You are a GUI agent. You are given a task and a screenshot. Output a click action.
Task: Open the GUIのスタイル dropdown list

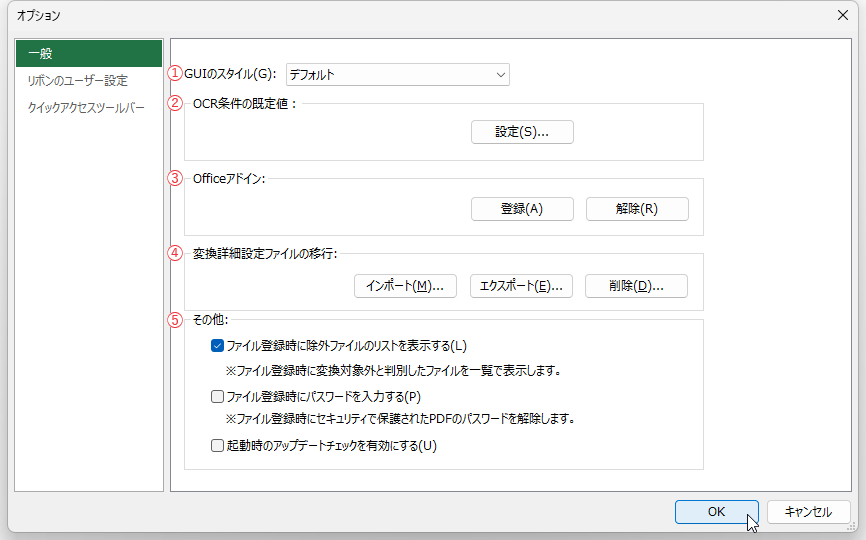point(398,75)
